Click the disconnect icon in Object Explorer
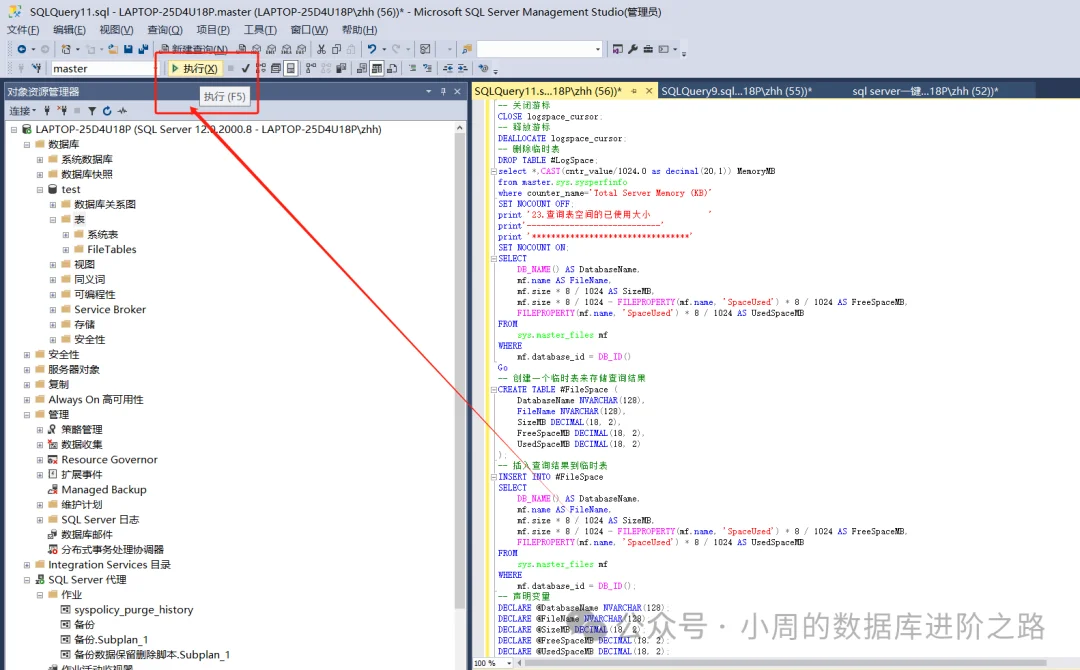This screenshot has height=670, width=1080. 62,111
